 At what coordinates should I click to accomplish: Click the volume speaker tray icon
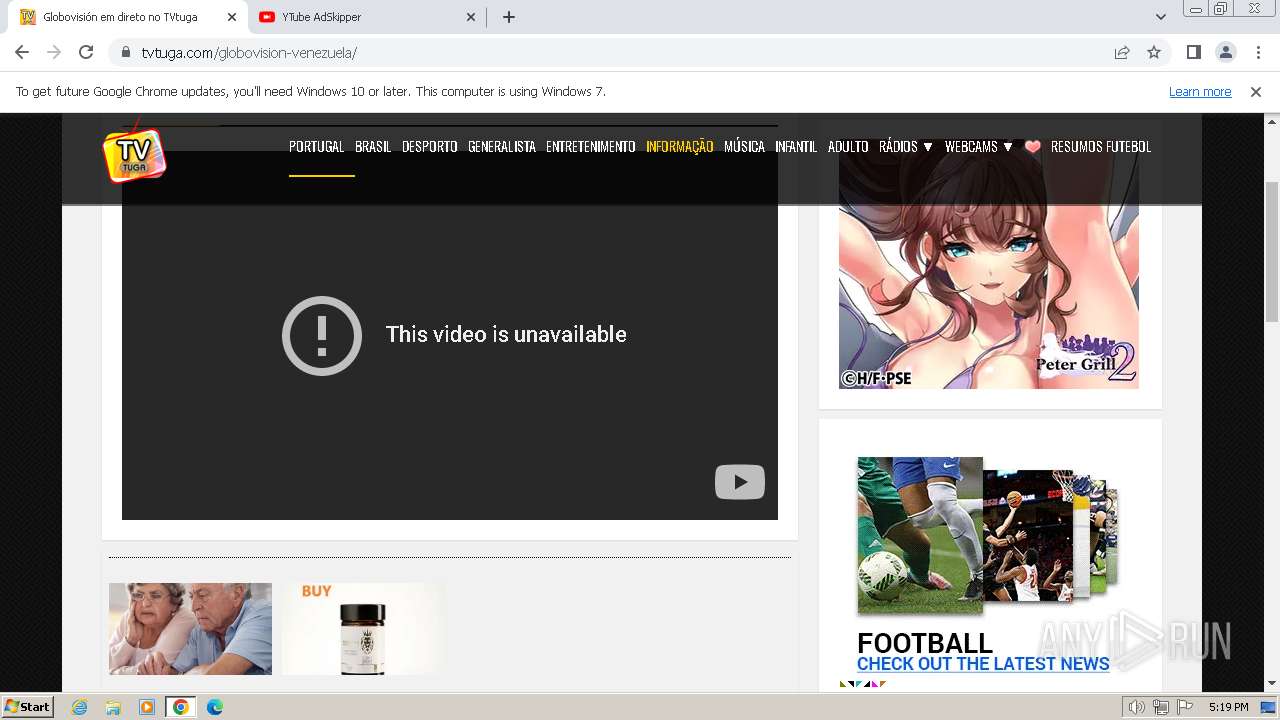pyautogui.click(x=1137, y=707)
